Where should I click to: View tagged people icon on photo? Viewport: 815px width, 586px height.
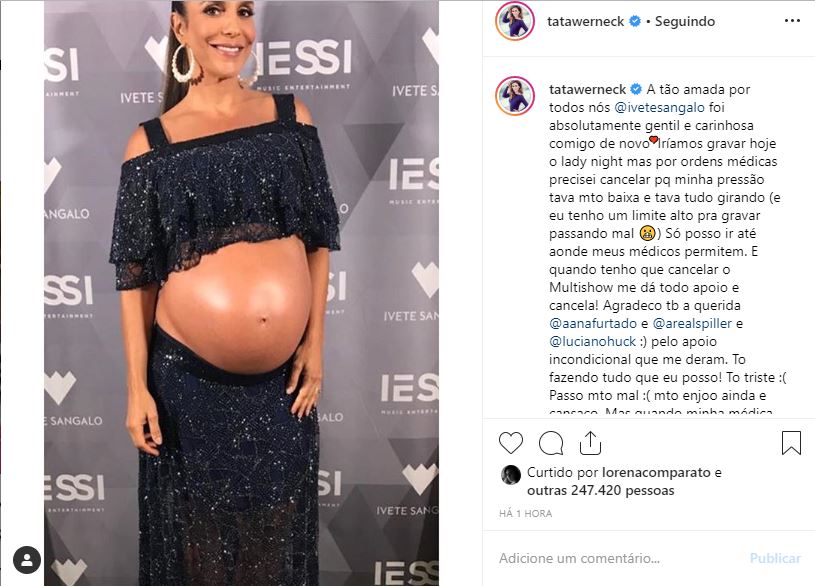27,560
